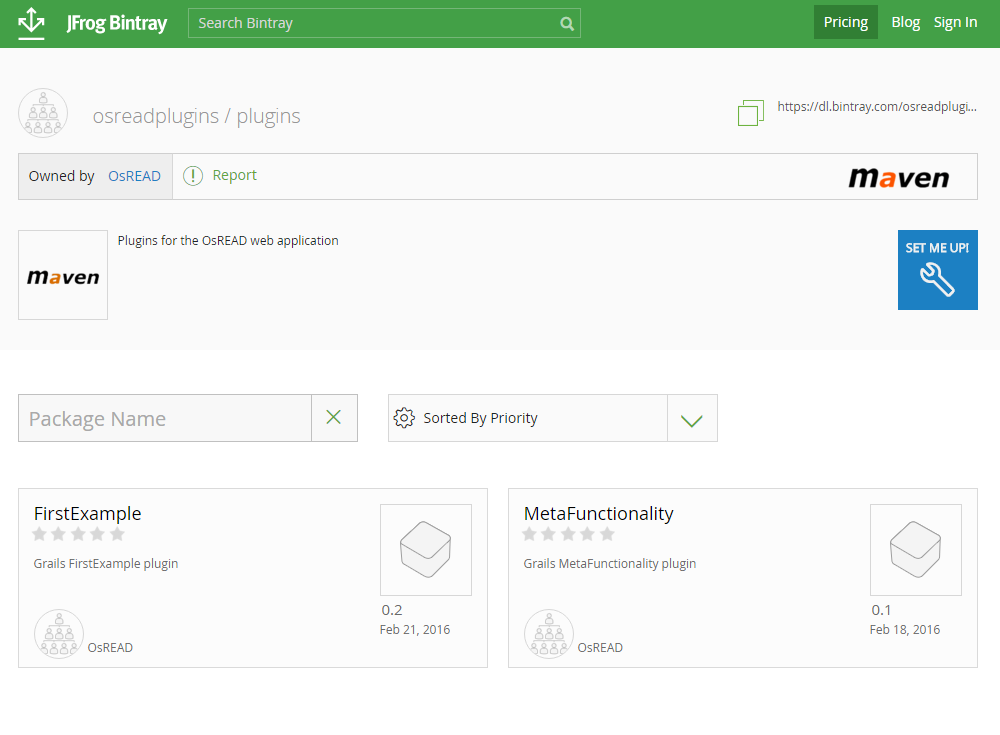Click the Maven repository thumbnail
This screenshot has height=735, width=1000.
(63, 275)
